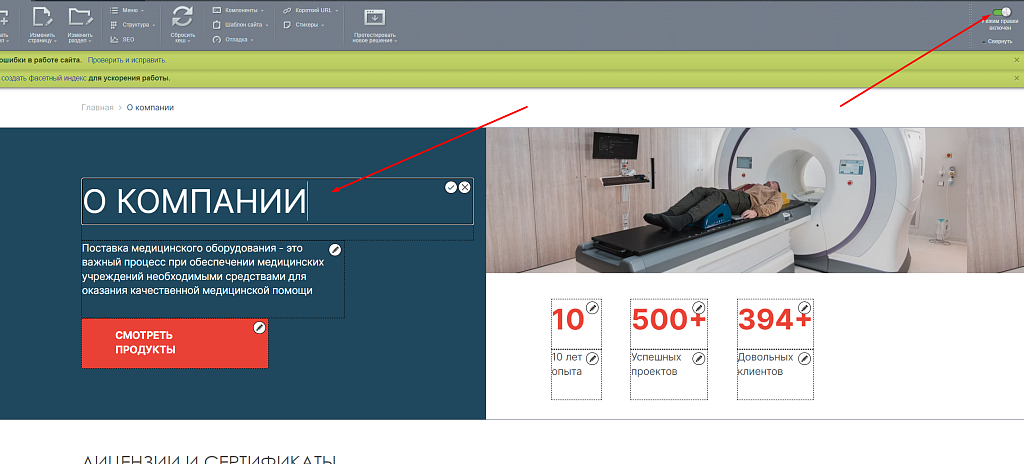Click pencil icon on 'Смотреть продукты' button
Viewport: 1024px width, 464px height.
(260, 327)
